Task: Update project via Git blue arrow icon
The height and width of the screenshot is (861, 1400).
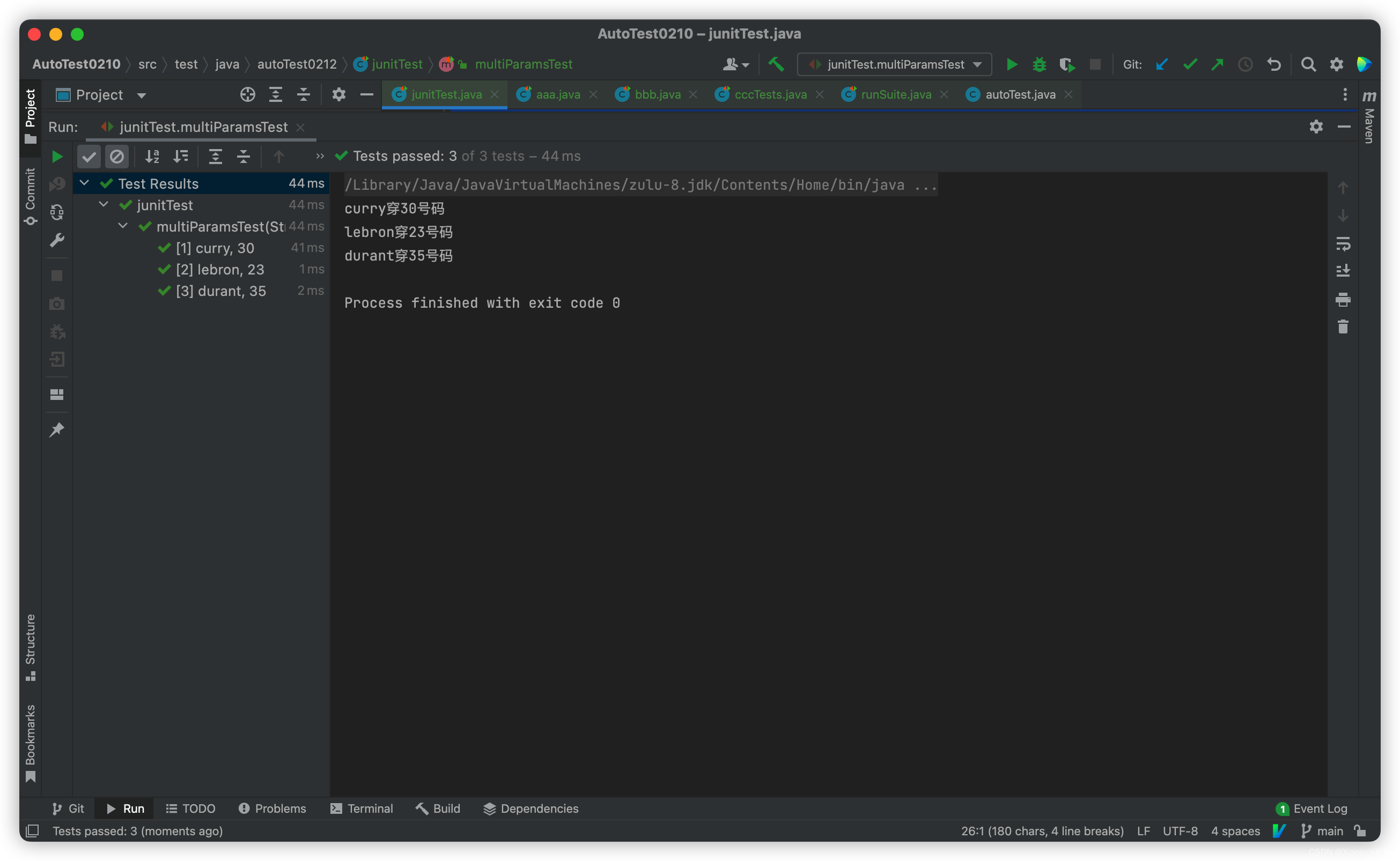Action: point(1162,64)
